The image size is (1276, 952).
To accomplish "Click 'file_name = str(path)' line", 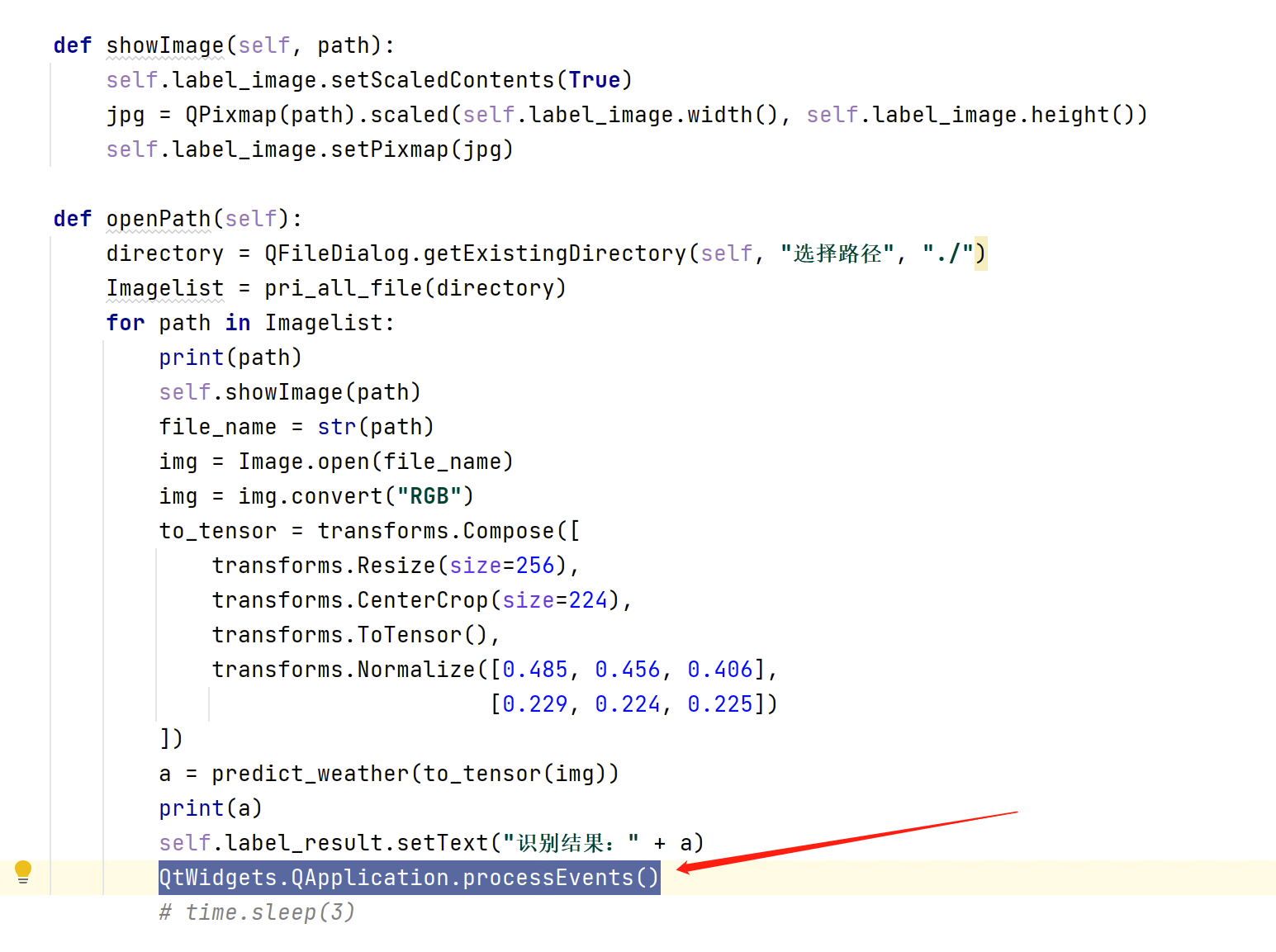I will coord(296,427).
